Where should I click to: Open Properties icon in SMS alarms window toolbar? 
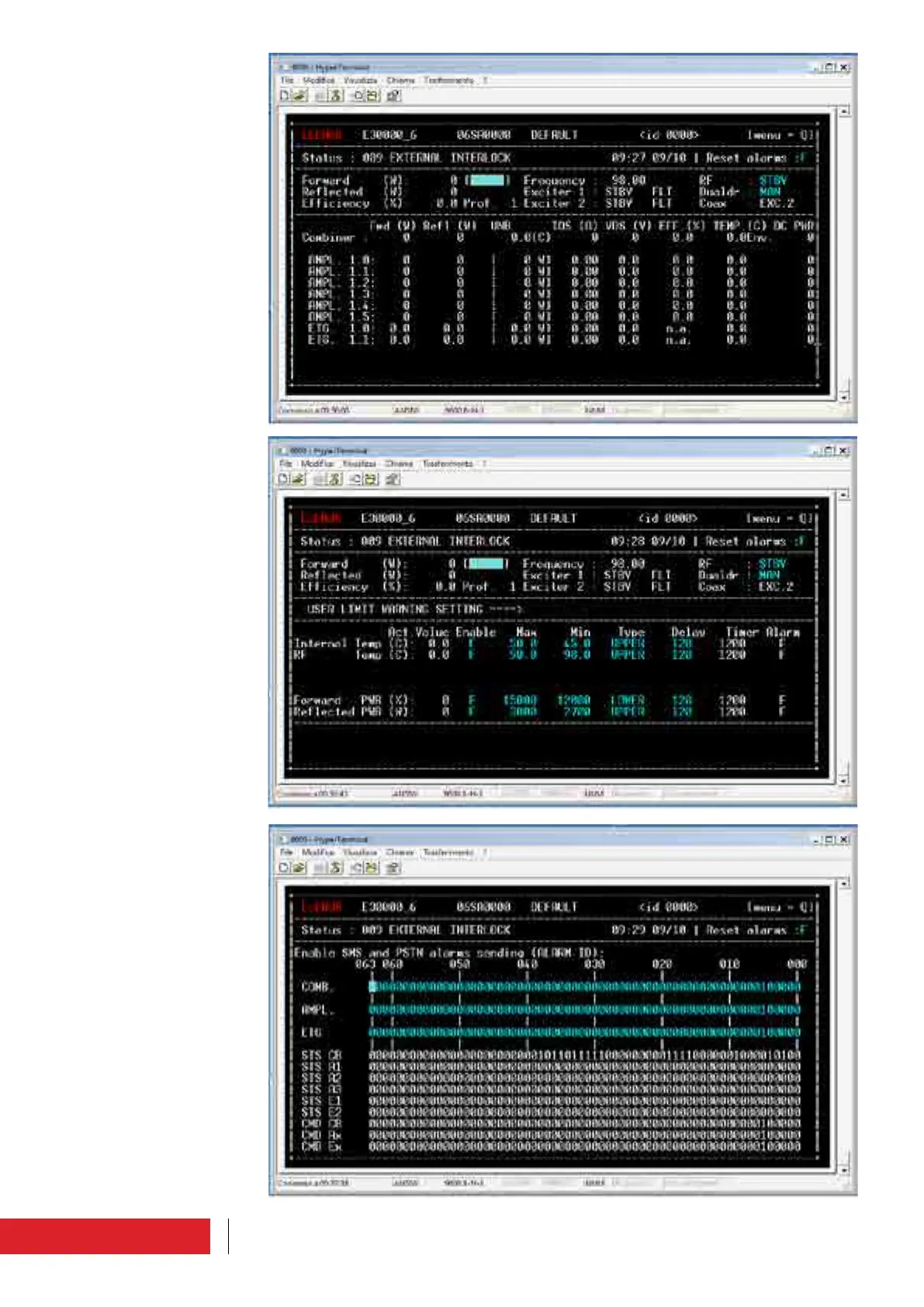(x=393, y=868)
